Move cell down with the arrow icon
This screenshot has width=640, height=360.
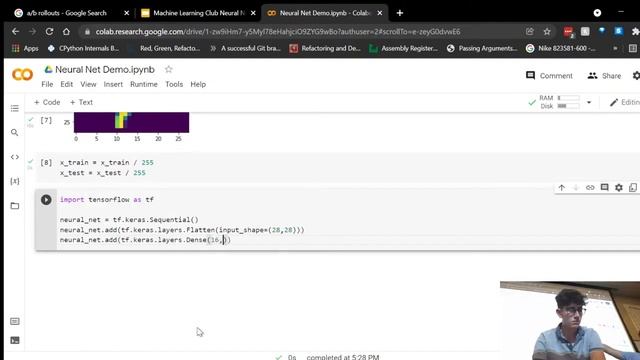(x=576, y=188)
